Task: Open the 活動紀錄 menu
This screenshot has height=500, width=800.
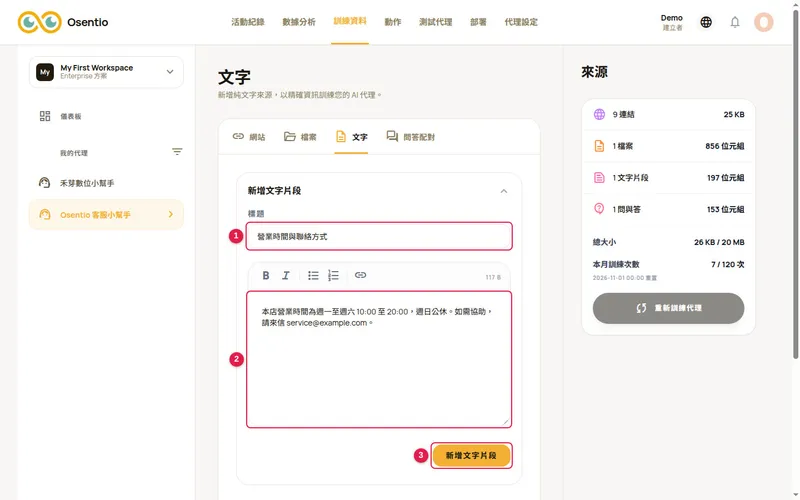Action: pos(248,22)
